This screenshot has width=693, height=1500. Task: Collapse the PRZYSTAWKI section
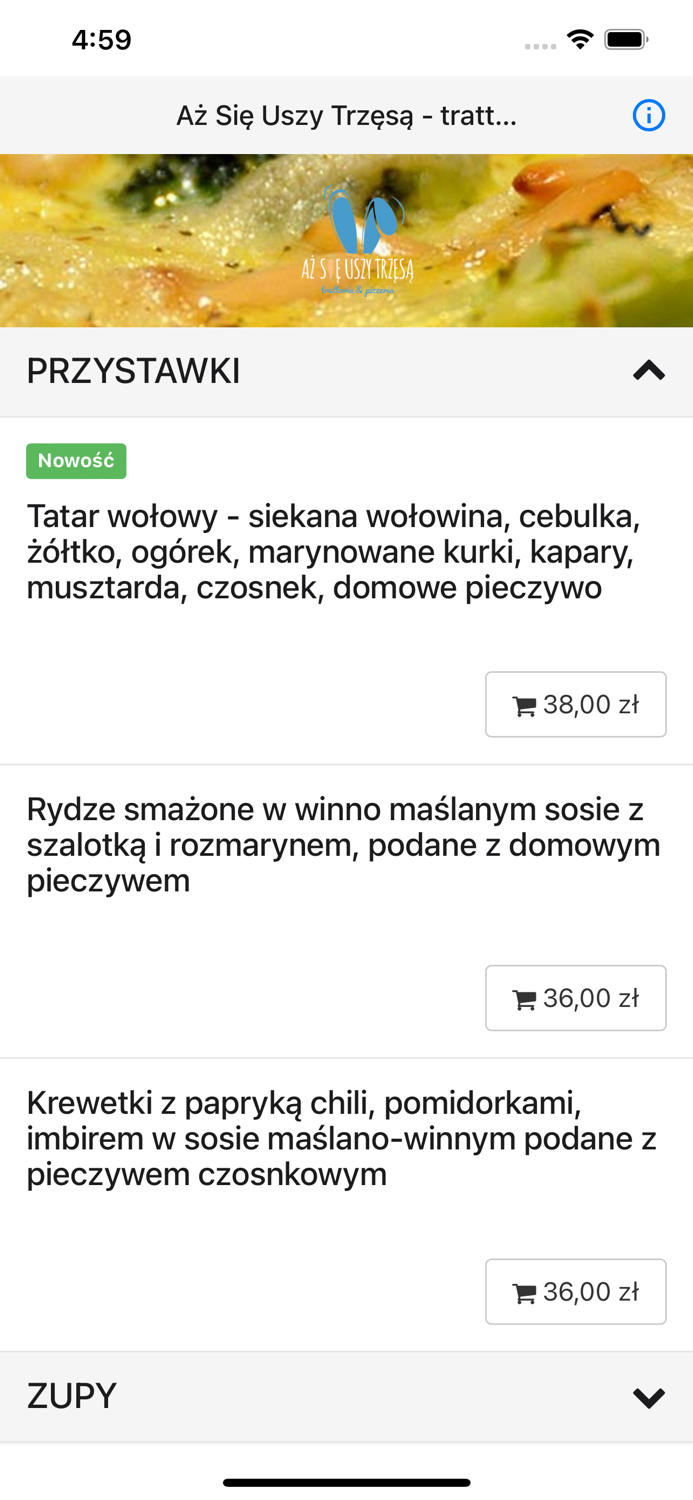[648, 371]
